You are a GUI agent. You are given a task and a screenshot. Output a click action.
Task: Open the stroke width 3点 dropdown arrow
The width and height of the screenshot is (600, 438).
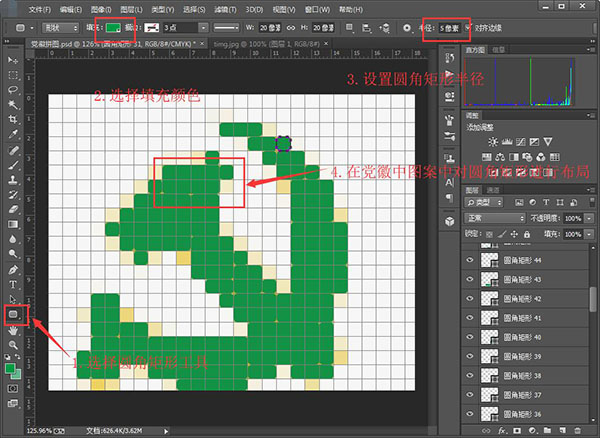[x=204, y=28]
